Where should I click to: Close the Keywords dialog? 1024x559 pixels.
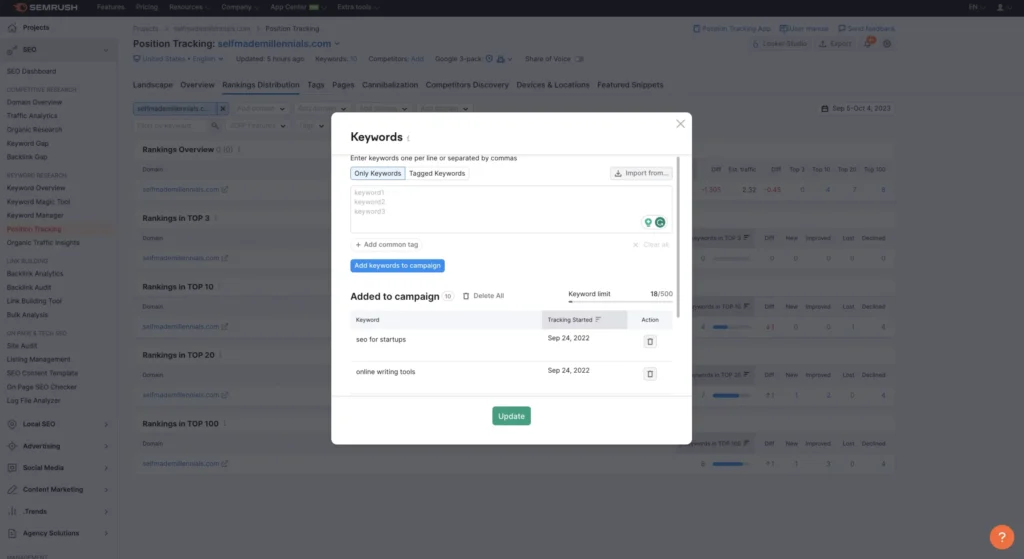[x=681, y=124]
